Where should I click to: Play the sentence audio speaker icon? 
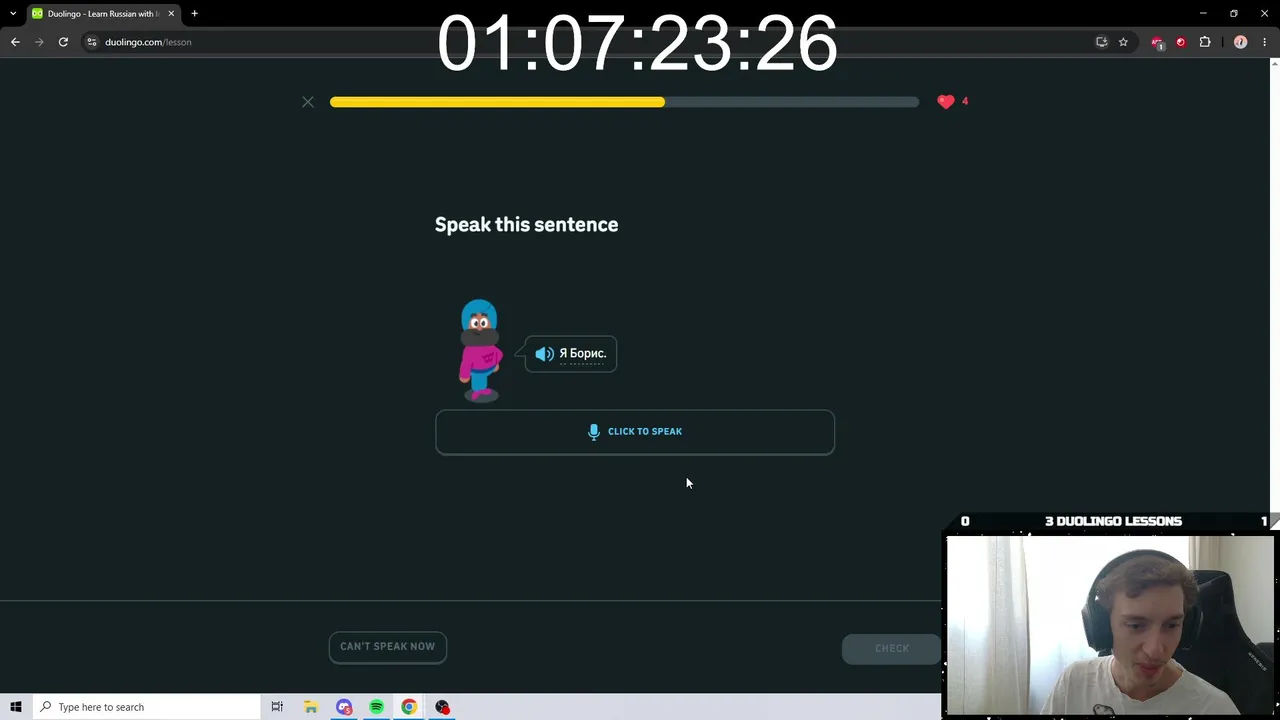[544, 354]
